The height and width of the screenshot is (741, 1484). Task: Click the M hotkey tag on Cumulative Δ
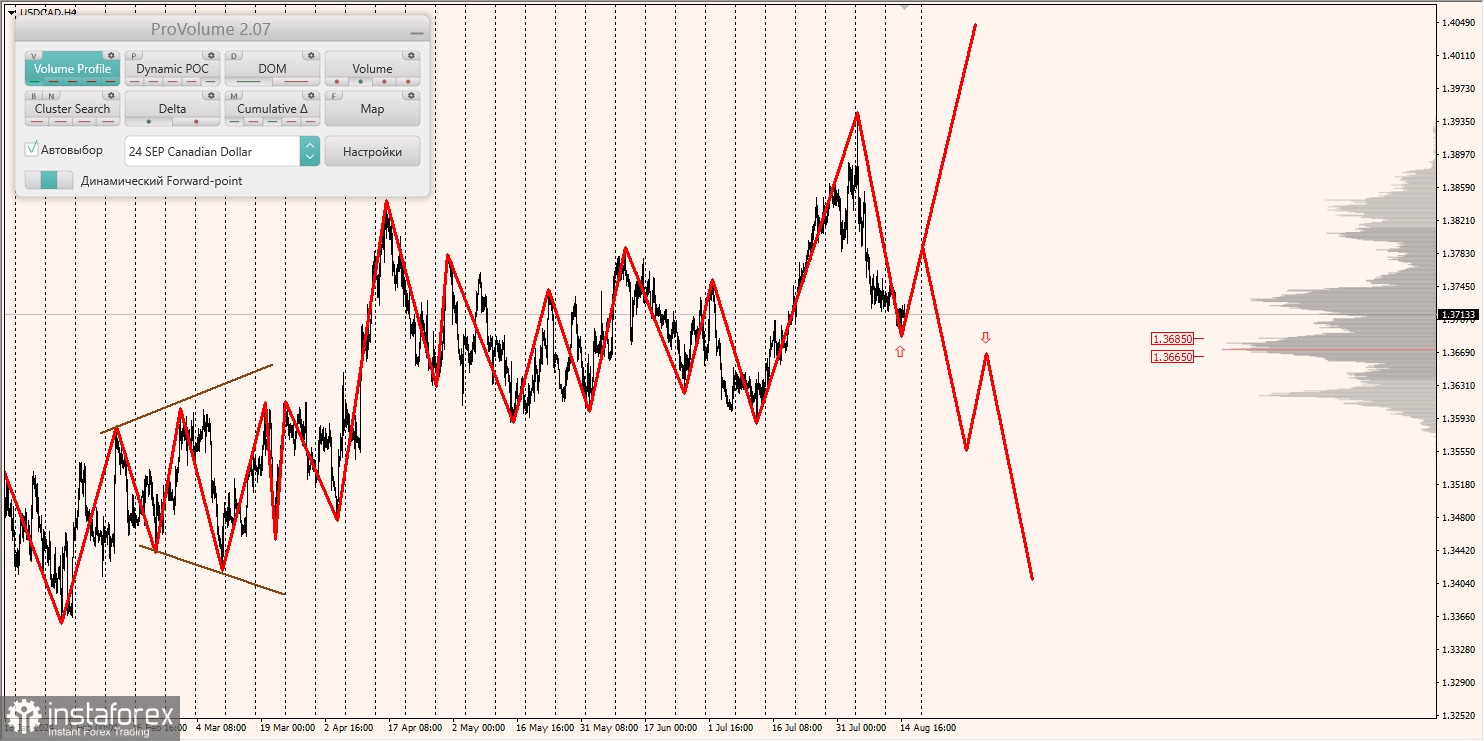234,96
